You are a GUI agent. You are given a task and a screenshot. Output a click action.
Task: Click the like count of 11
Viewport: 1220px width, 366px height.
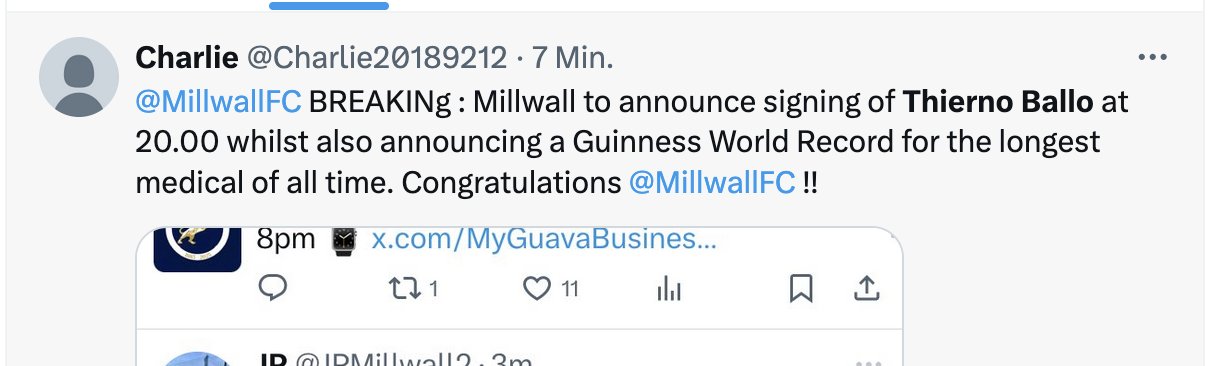point(570,290)
